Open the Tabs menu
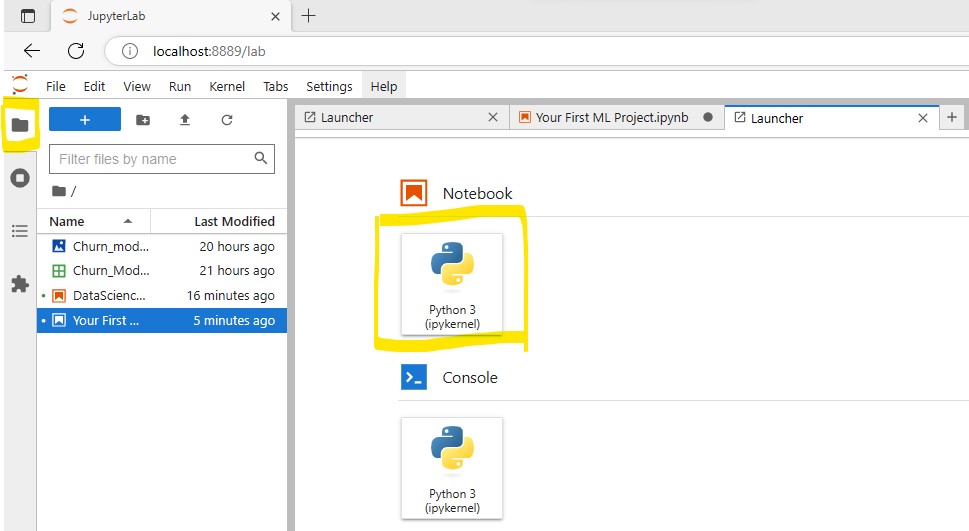The image size is (969, 531). 276,87
